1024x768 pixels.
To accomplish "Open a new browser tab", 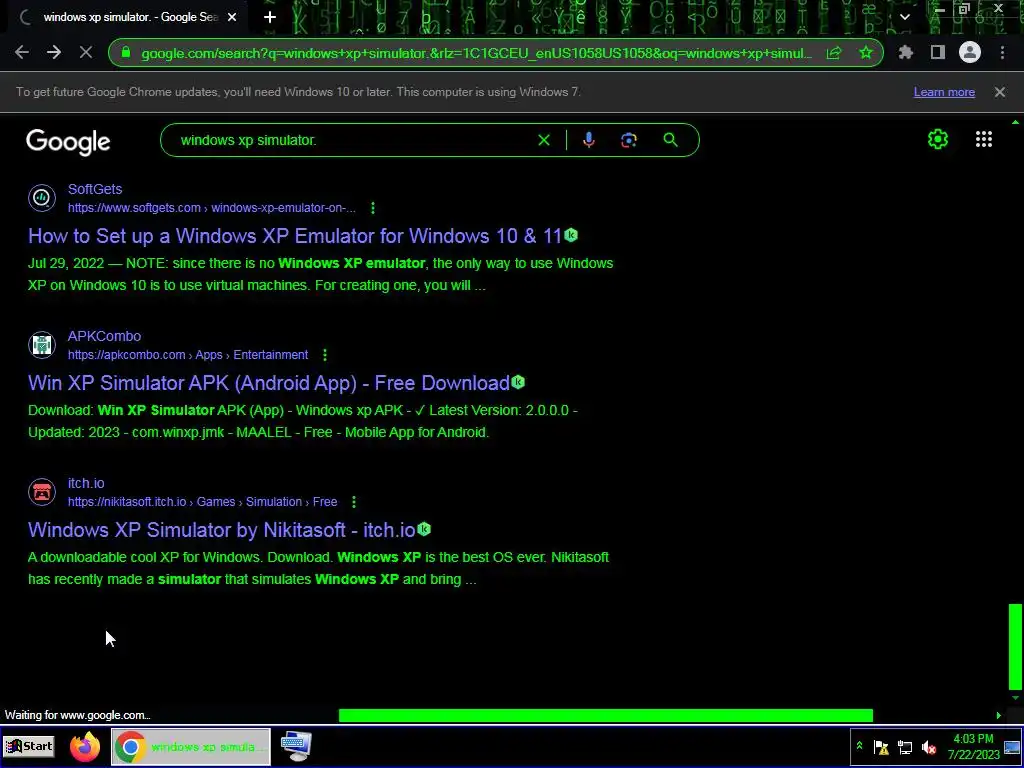I will (270, 18).
